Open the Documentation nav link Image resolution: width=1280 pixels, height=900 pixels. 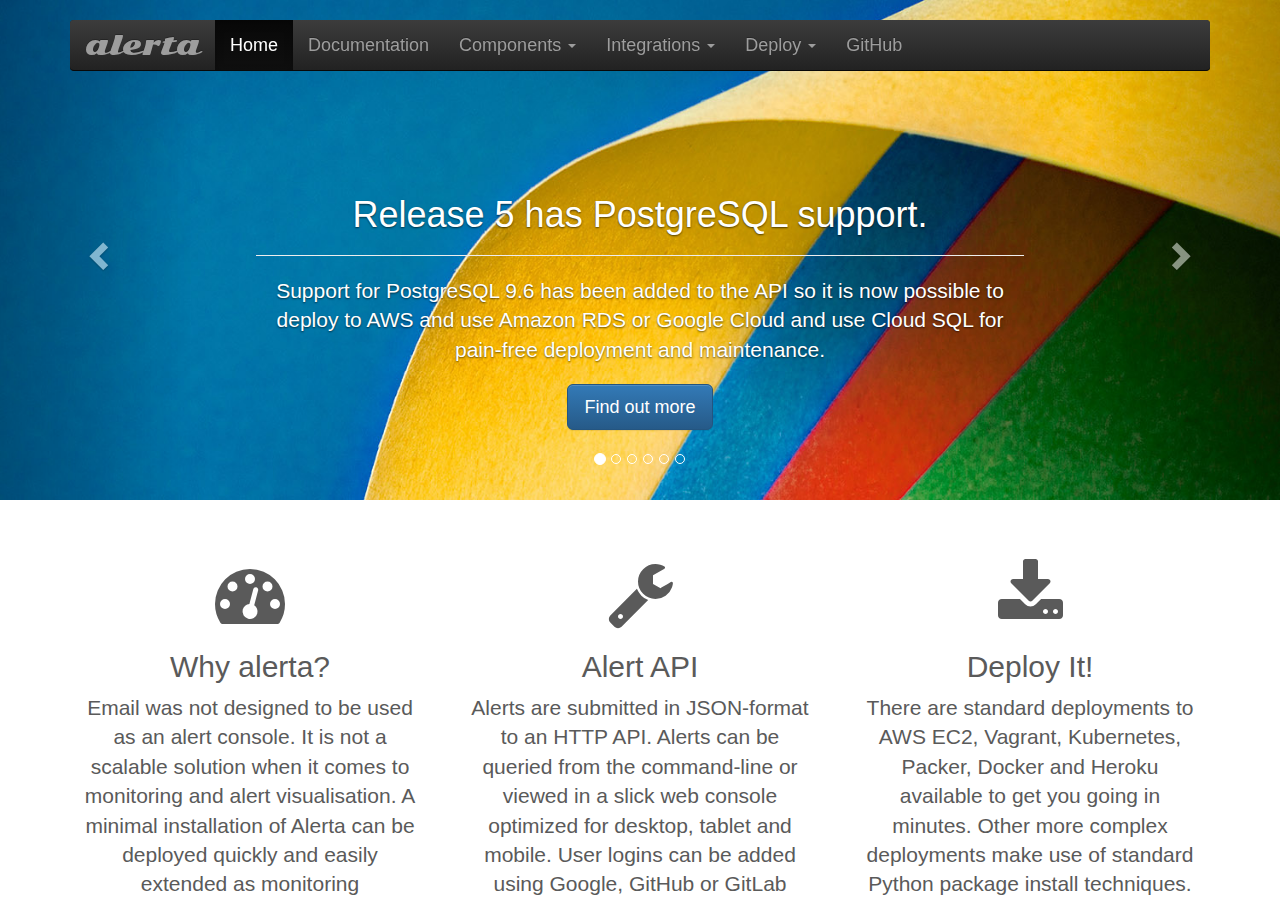(x=368, y=45)
